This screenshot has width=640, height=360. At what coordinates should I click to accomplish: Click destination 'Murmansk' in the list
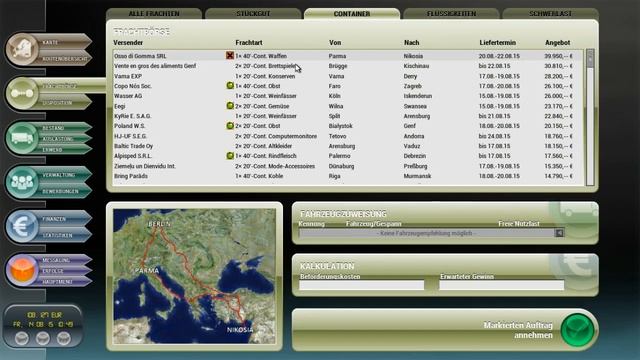[417, 176]
